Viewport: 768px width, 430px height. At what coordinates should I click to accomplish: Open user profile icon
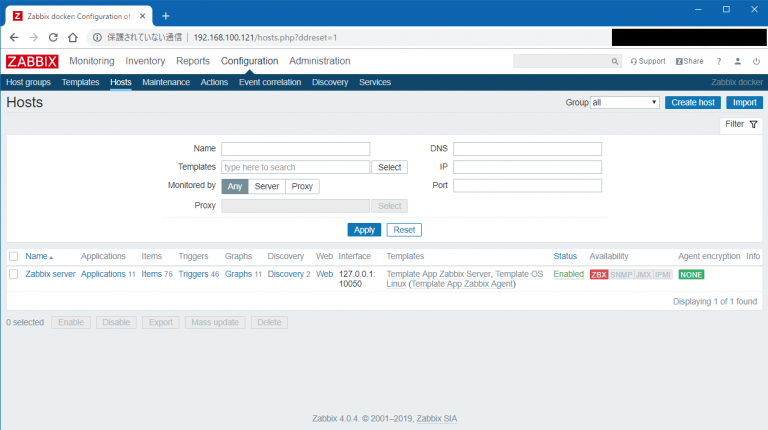[x=738, y=61]
